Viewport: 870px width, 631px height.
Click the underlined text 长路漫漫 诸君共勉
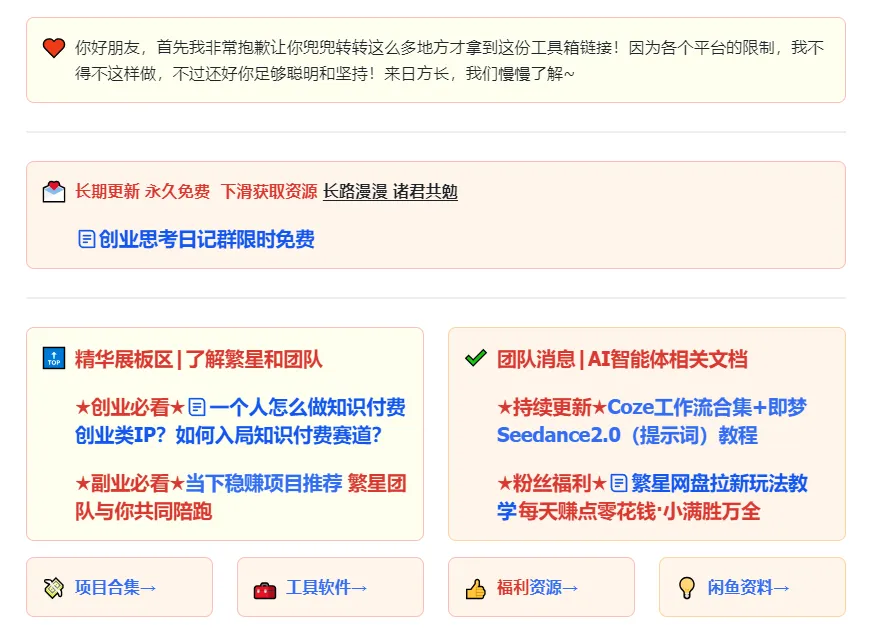(x=391, y=191)
